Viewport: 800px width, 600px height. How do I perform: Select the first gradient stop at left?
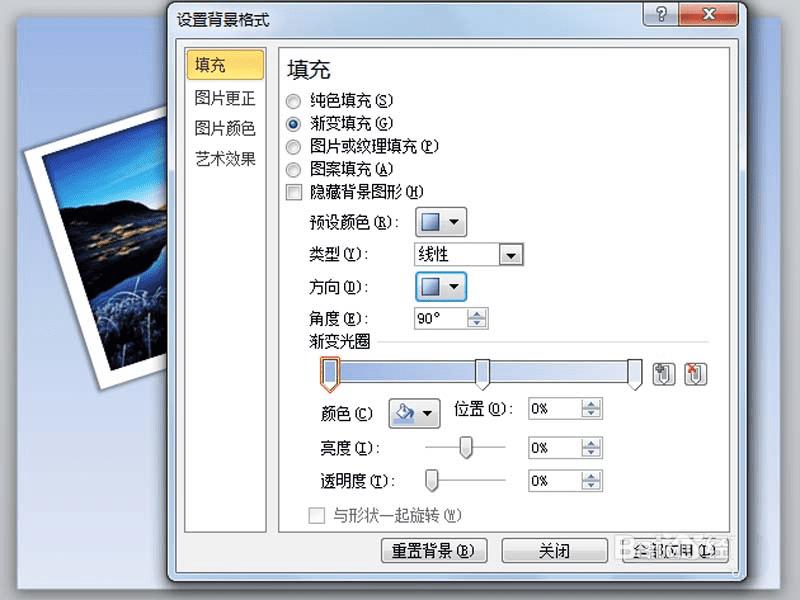330,374
